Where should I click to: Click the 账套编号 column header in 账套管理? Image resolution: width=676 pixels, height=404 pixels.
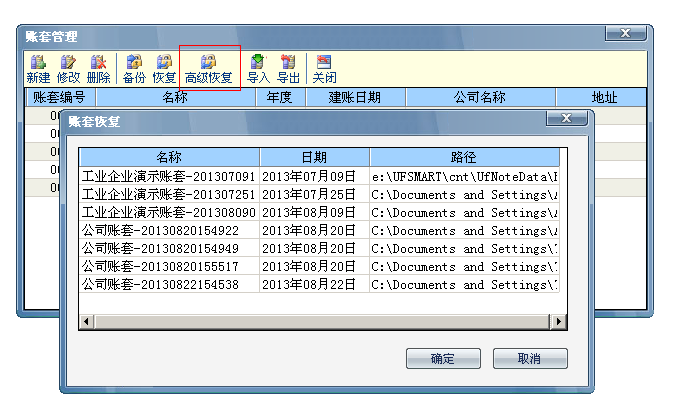(59, 97)
